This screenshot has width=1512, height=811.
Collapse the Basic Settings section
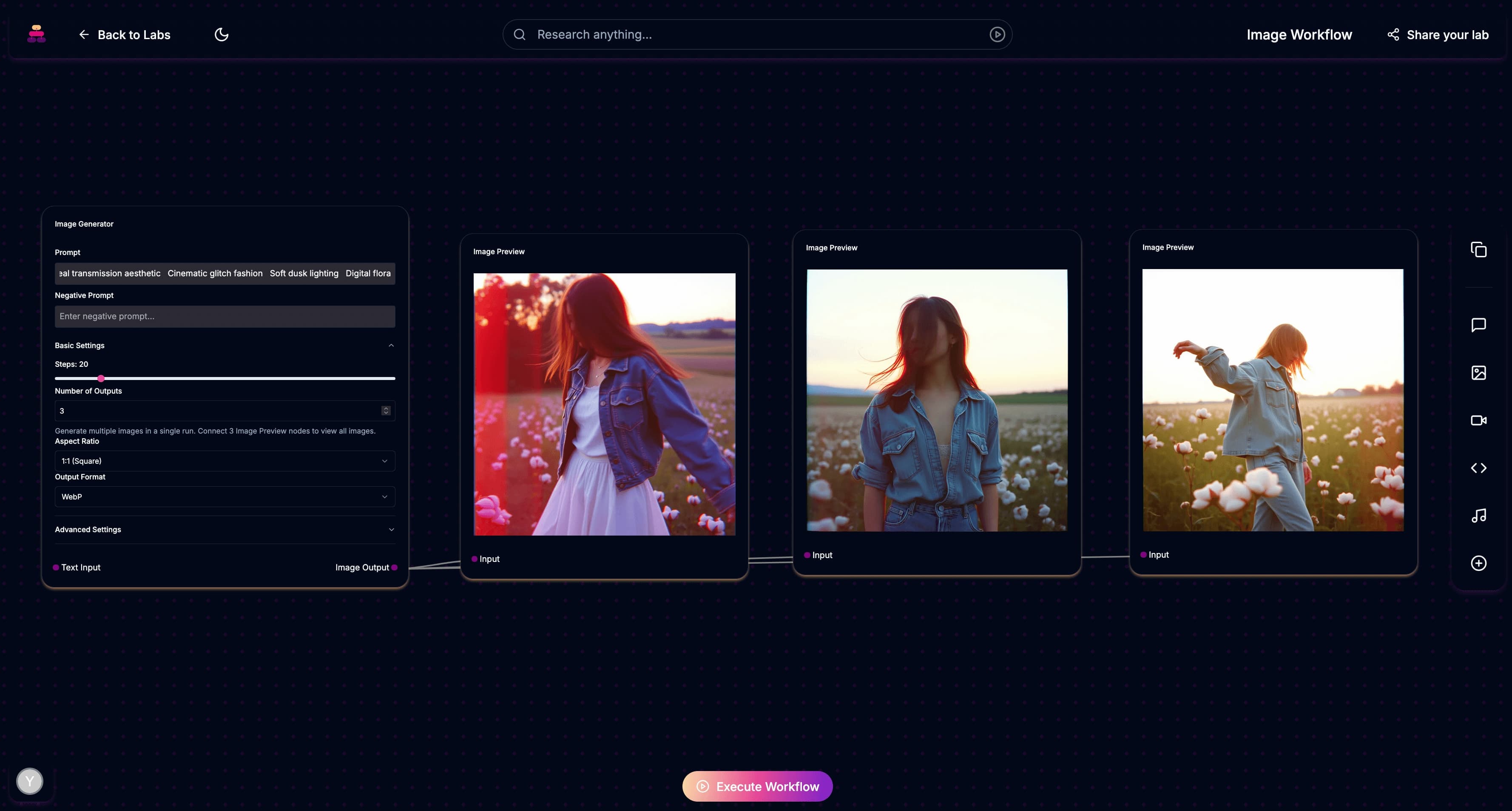point(391,345)
